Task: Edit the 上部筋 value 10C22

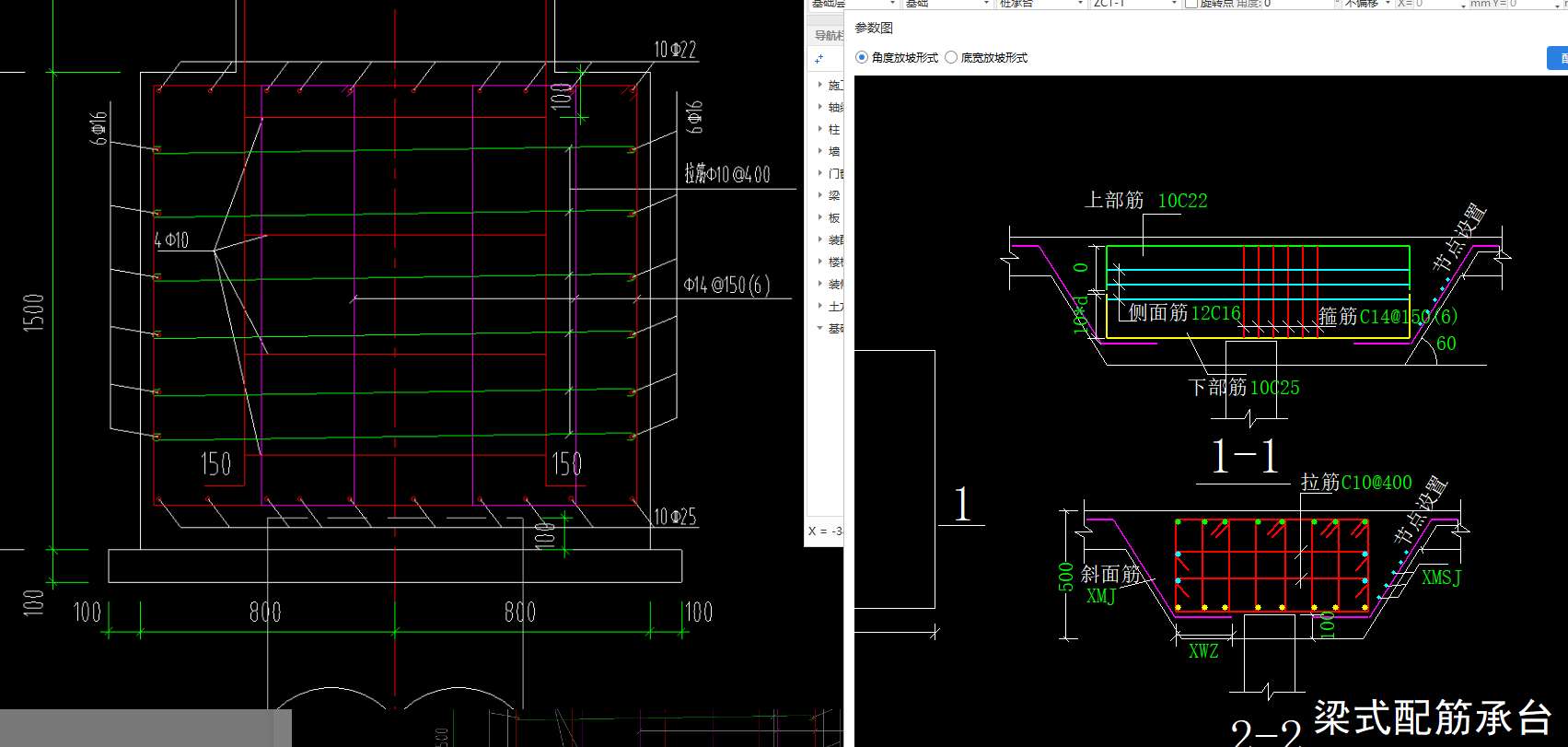Action: click(1182, 201)
